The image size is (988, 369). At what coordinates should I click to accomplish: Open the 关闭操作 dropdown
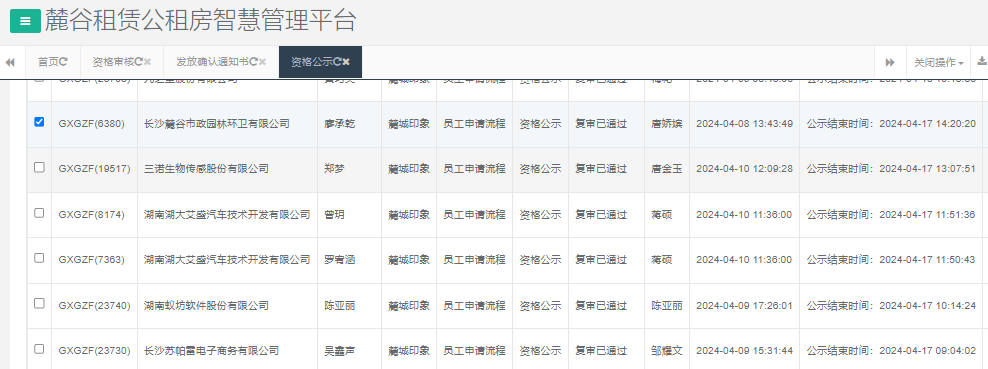939,62
